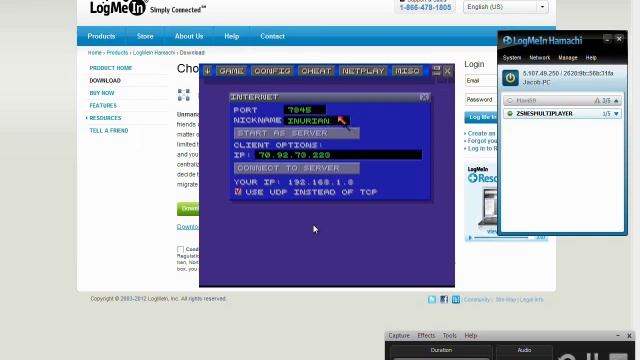640x360 pixels.
Task: Click the Facebook icon in footer
Action: pyautogui.click(x=444, y=300)
